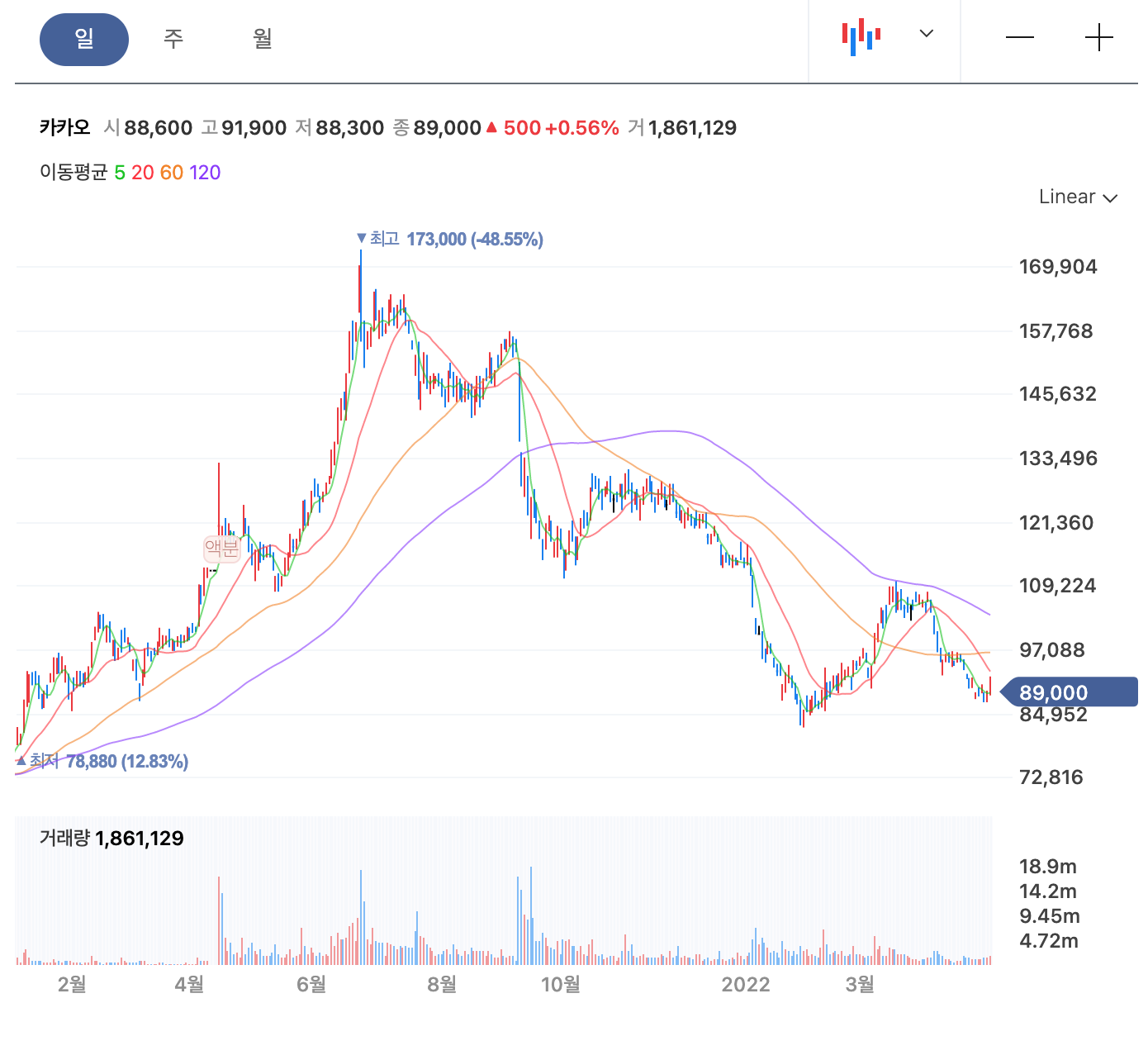1148x1041 pixels.
Task: Click the 2022 date axis label
Action: point(746,984)
